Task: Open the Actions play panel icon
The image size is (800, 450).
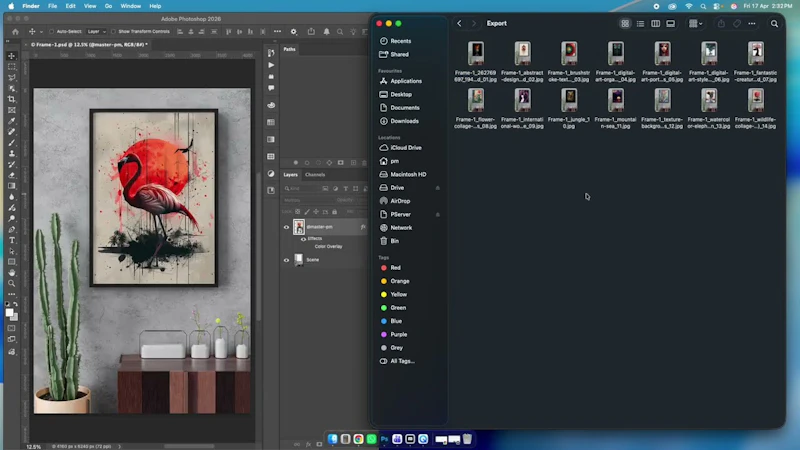Action: (x=271, y=65)
